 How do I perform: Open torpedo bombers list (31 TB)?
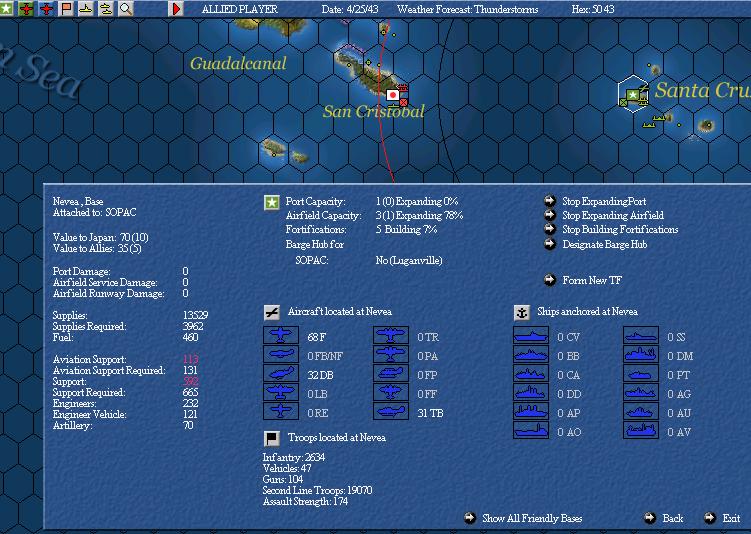[391, 411]
